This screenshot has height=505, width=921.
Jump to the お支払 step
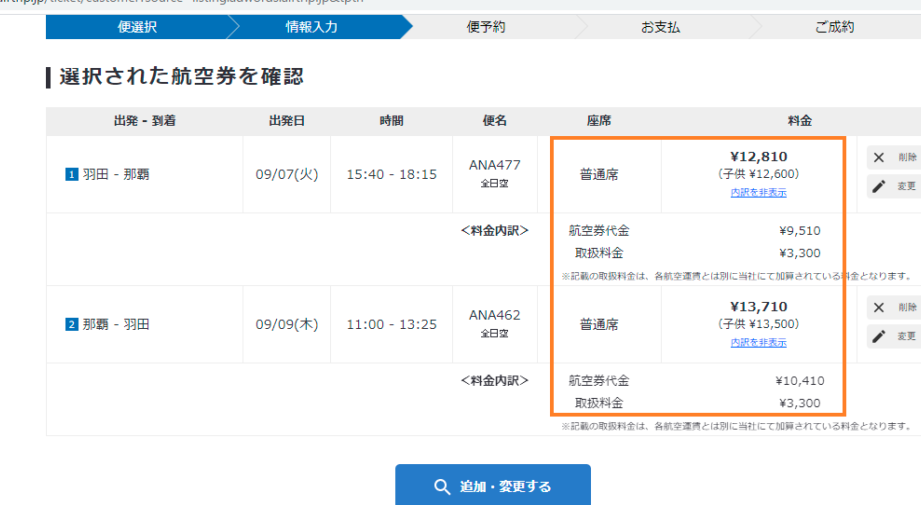coord(660,27)
